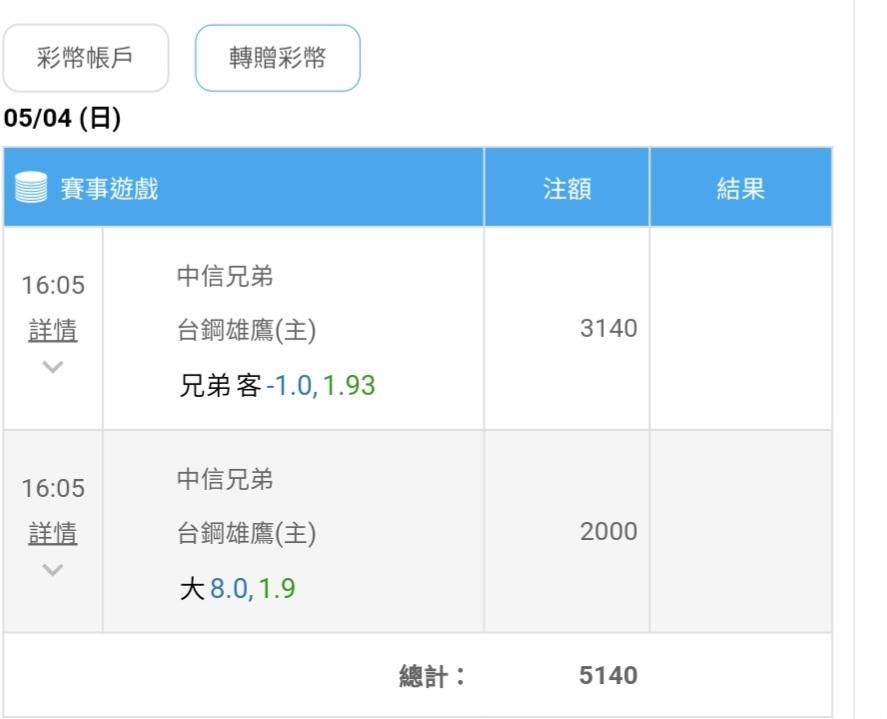Select 中信兄弟 team in the second row
Image resolution: width=887 pixels, height=719 pixels.
225,480
